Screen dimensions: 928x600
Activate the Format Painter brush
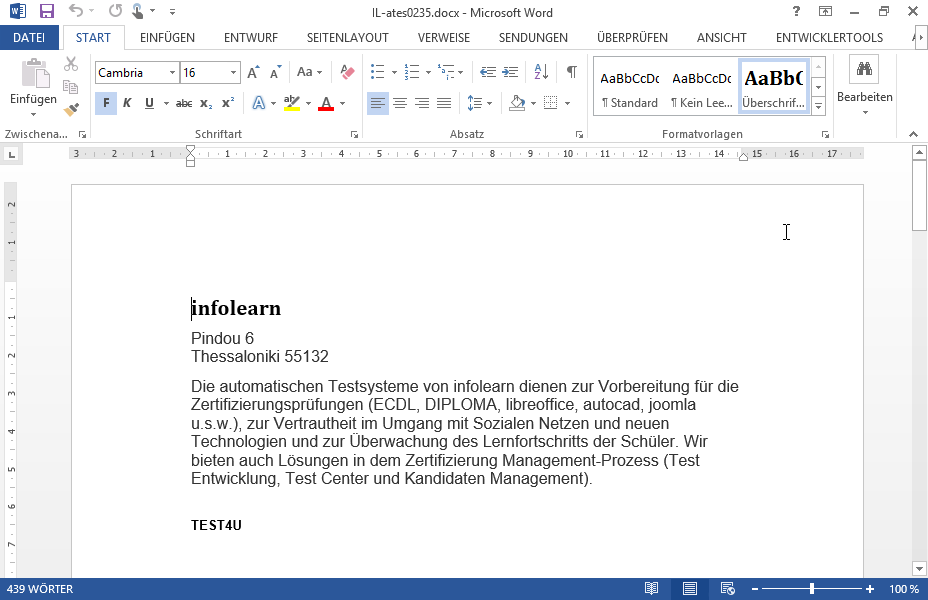(x=71, y=110)
